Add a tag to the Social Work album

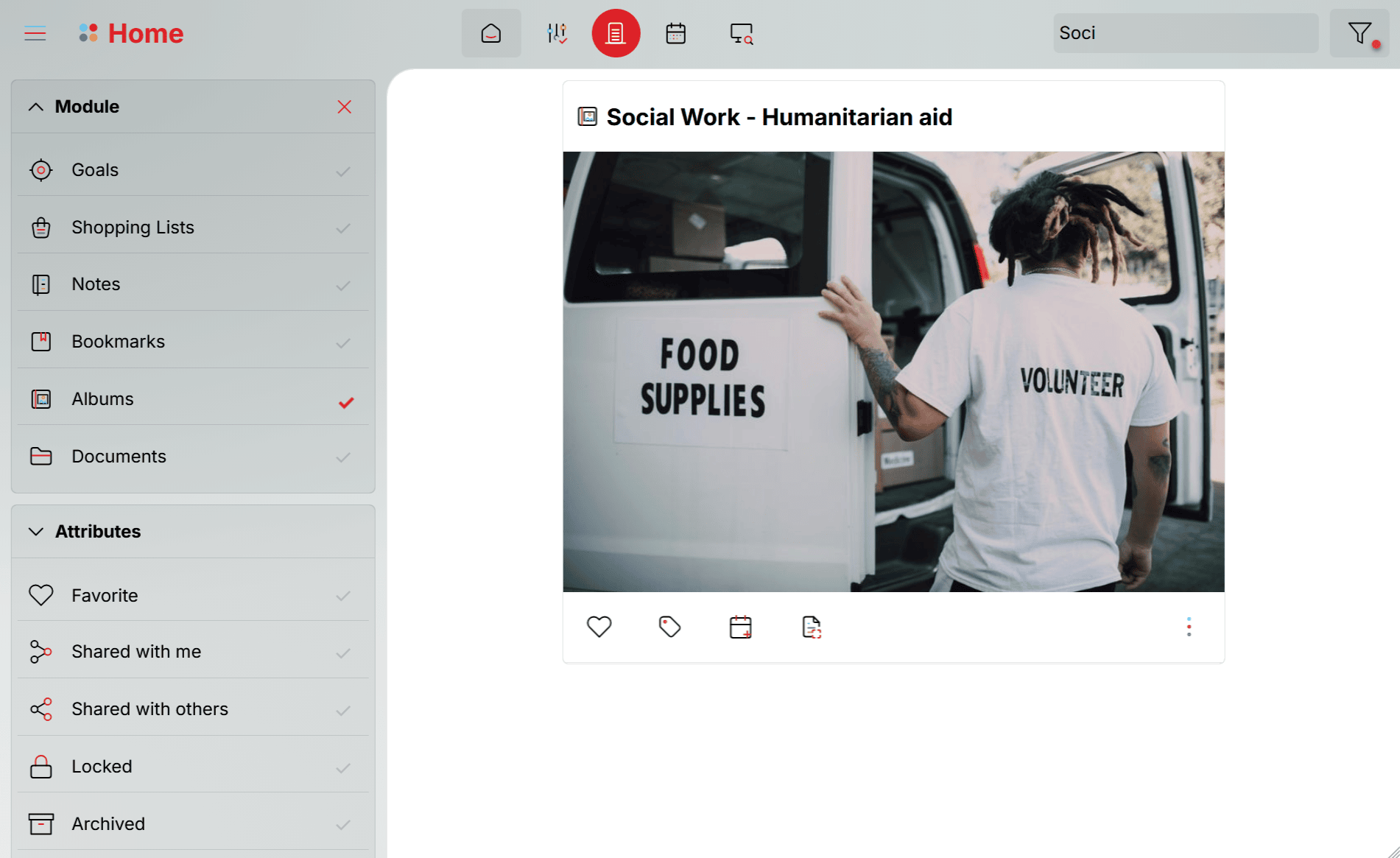pos(669,627)
